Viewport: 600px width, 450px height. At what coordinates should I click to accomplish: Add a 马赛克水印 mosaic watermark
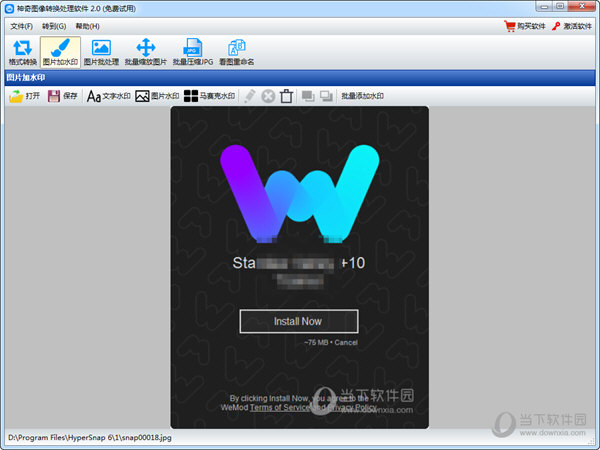pyautogui.click(x=209, y=96)
